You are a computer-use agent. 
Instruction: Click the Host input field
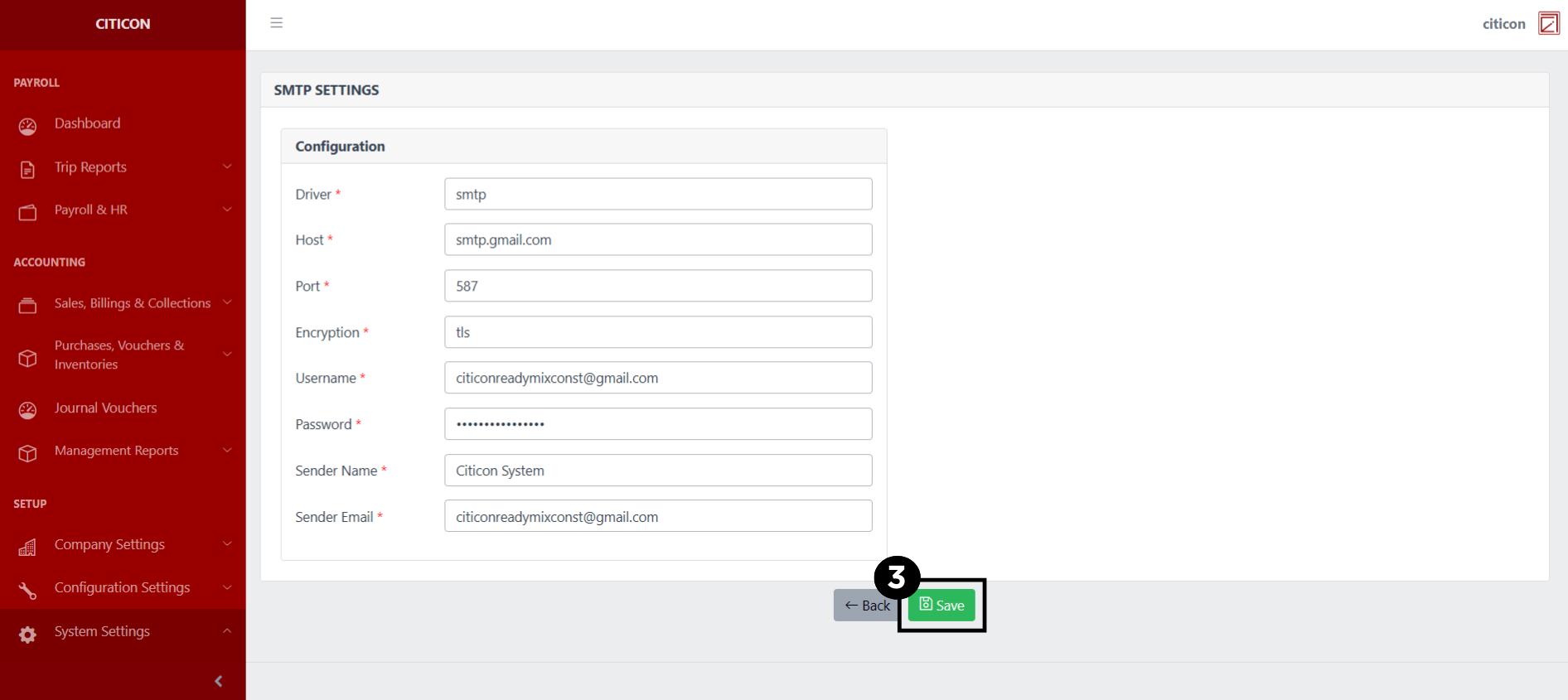[658, 239]
